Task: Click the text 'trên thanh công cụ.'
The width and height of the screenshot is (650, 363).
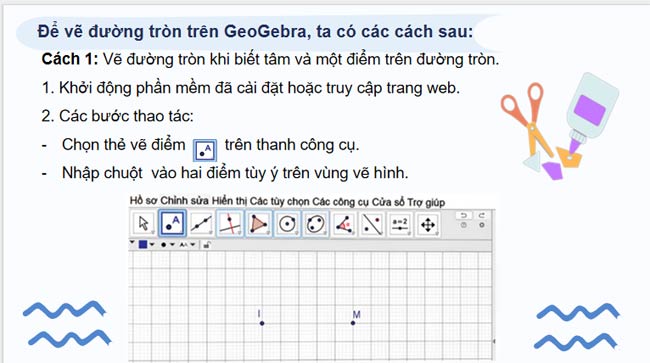Action: coord(292,145)
